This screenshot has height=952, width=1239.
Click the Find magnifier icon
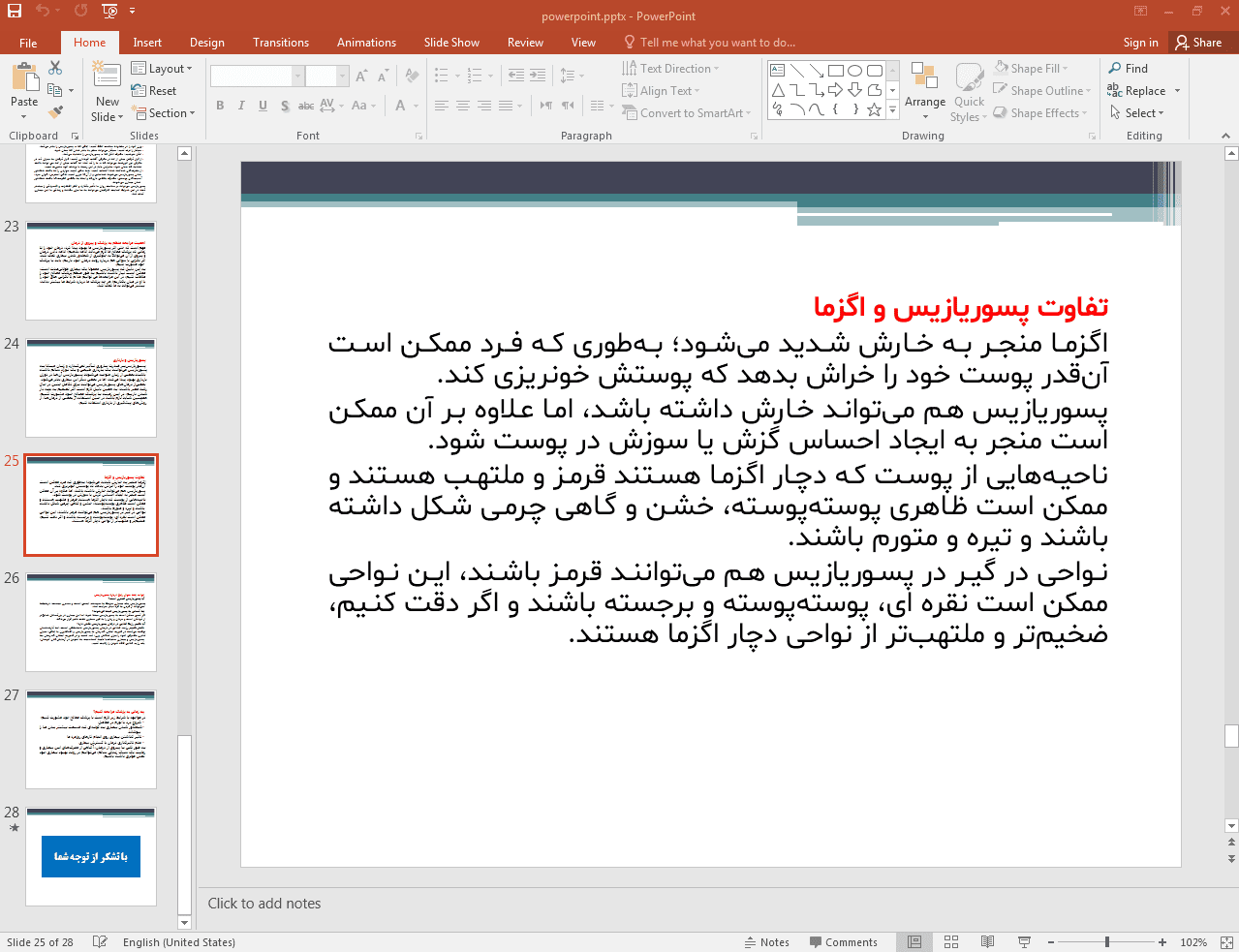(1115, 69)
